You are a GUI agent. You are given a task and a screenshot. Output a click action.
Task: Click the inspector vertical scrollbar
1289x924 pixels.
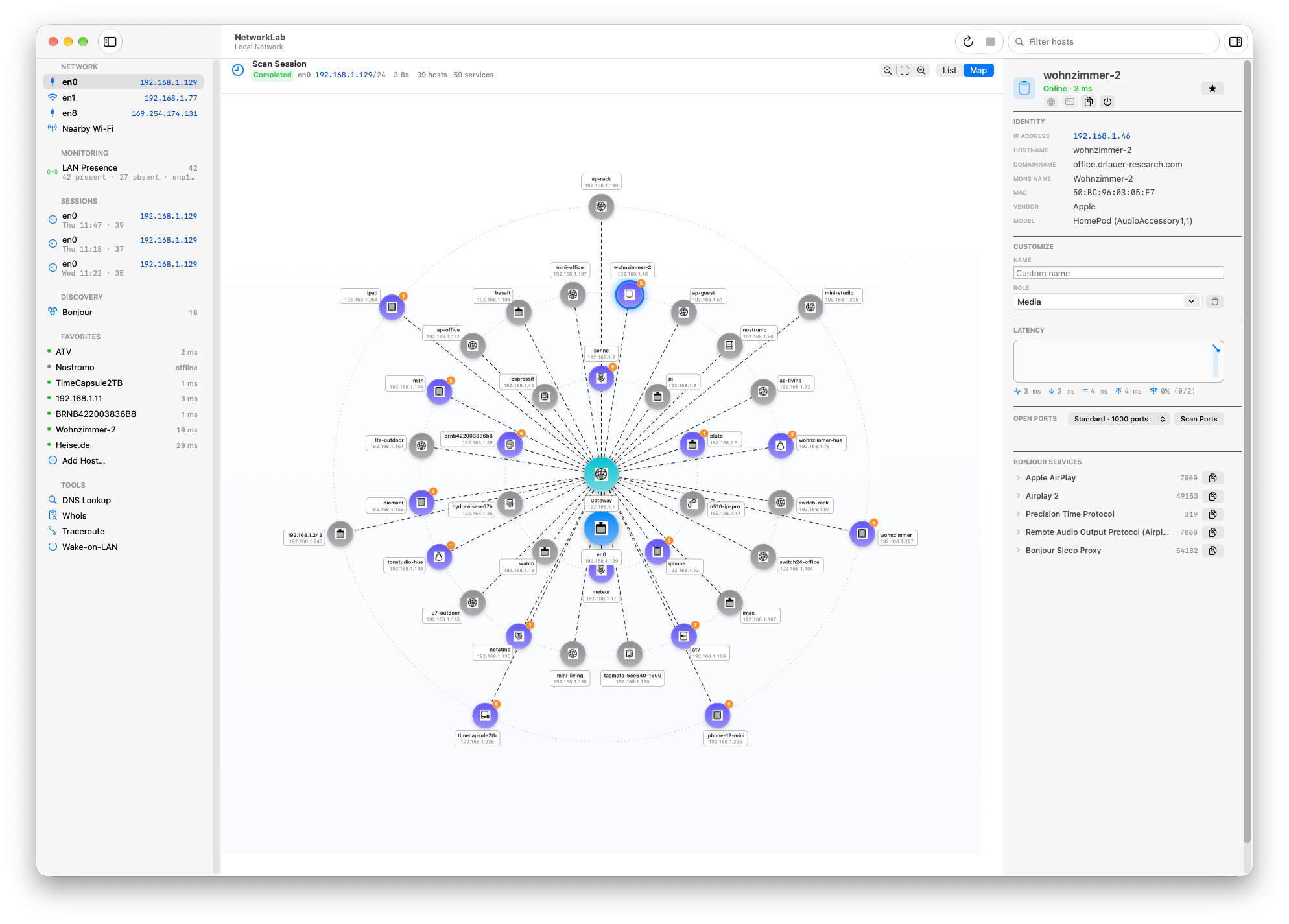(x=1246, y=451)
